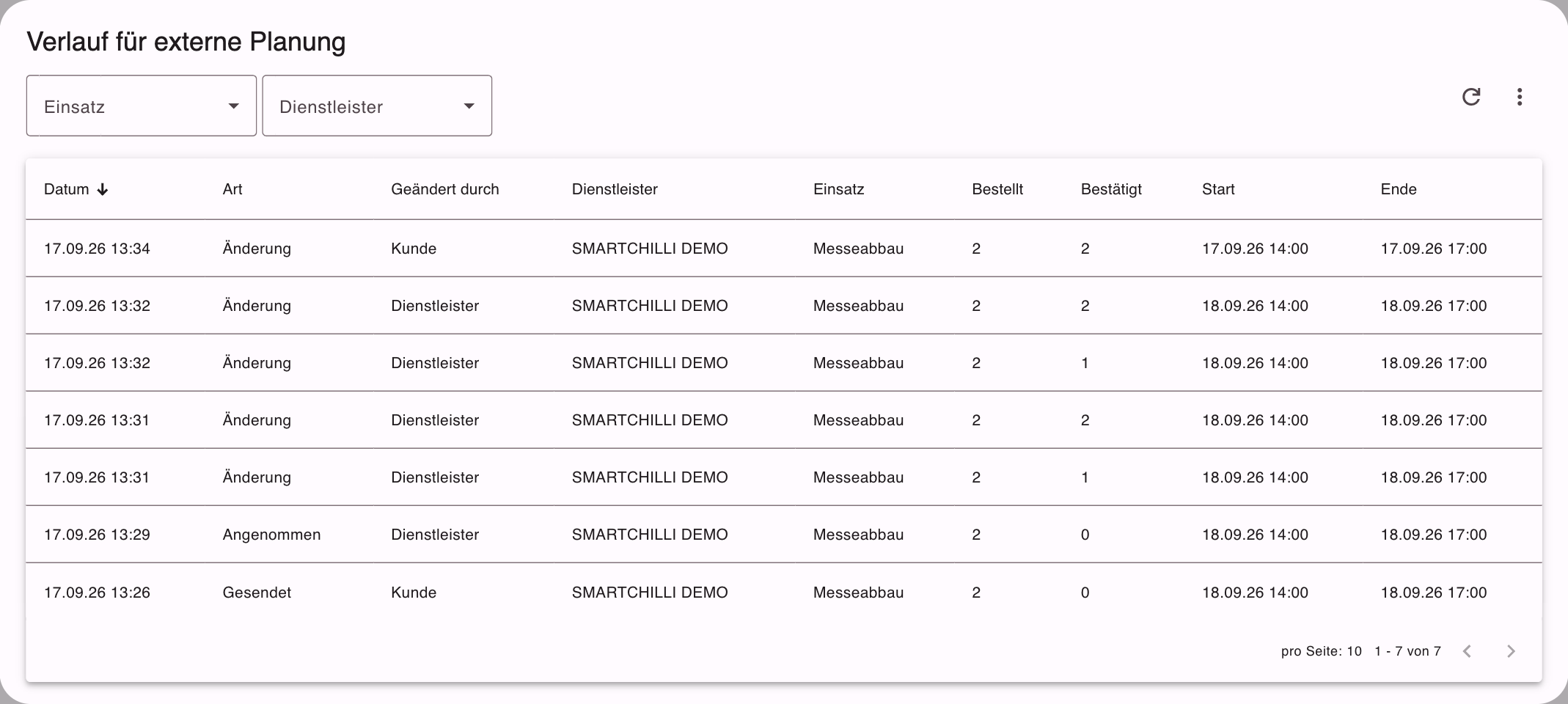Sort by the Start column header

tap(1218, 189)
